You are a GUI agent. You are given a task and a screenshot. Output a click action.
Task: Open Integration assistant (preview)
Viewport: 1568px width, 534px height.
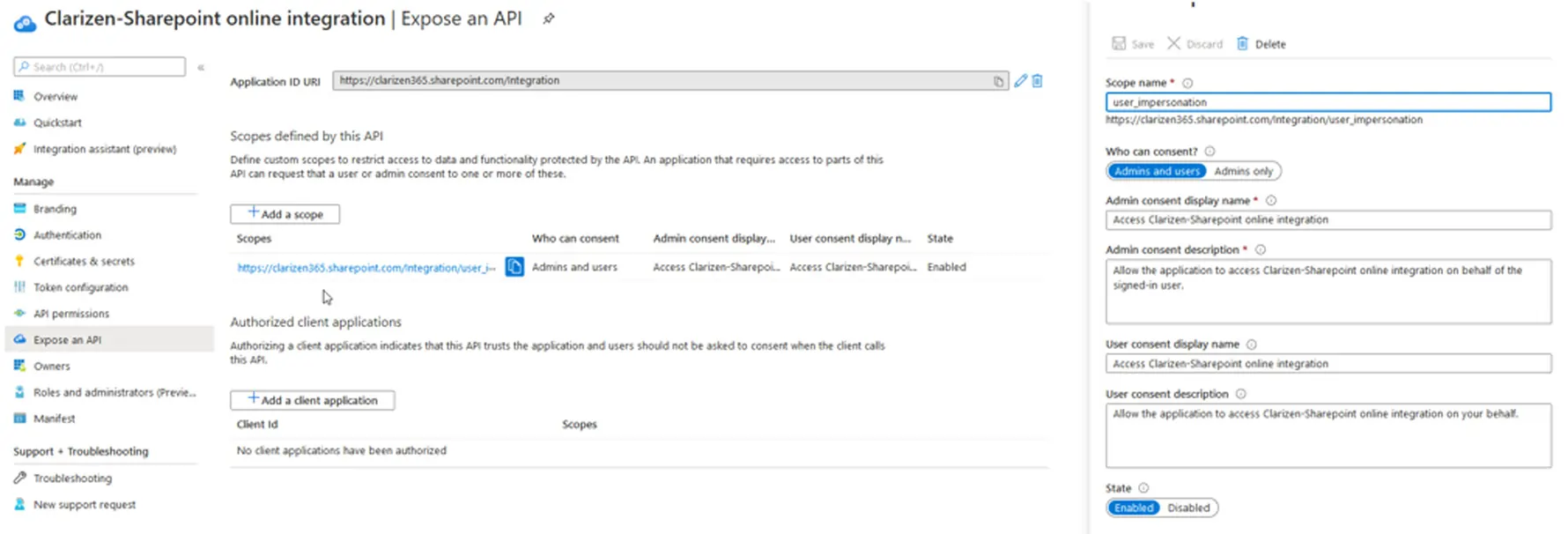click(x=105, y=149)
